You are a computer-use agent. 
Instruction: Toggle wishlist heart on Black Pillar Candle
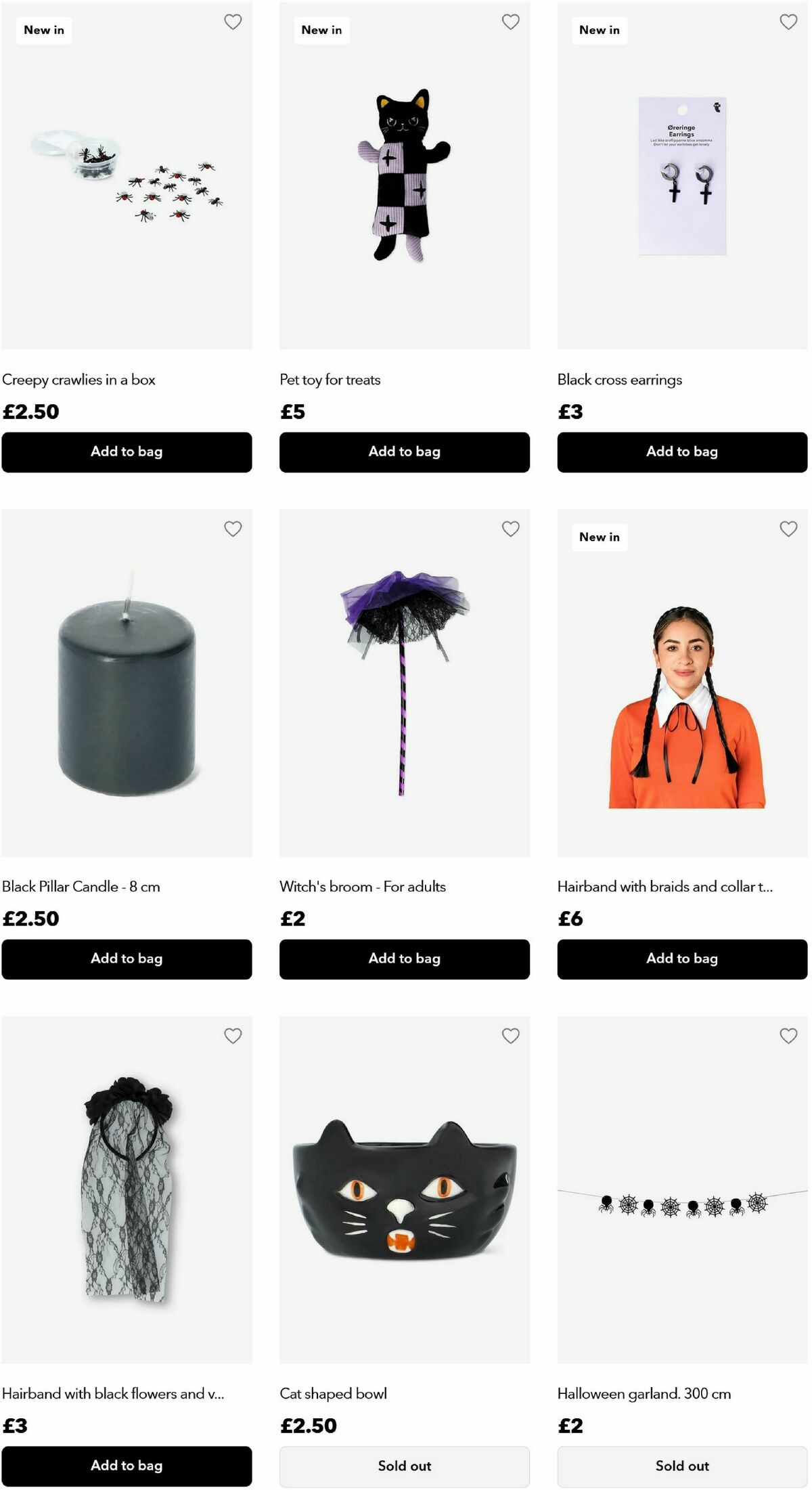pos(233,529)
